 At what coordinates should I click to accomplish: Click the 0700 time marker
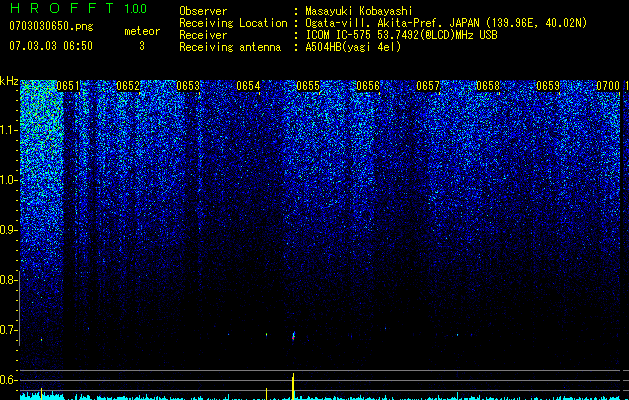pos(608,86)
